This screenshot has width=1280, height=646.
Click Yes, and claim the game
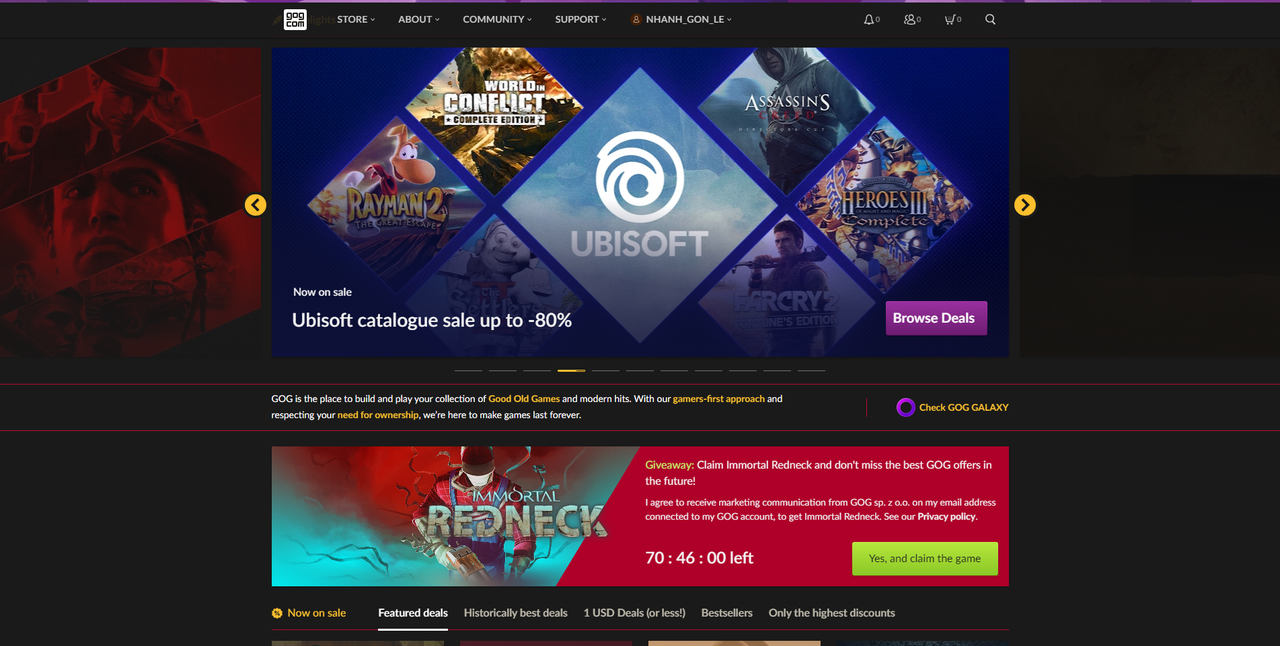[925, 558]
